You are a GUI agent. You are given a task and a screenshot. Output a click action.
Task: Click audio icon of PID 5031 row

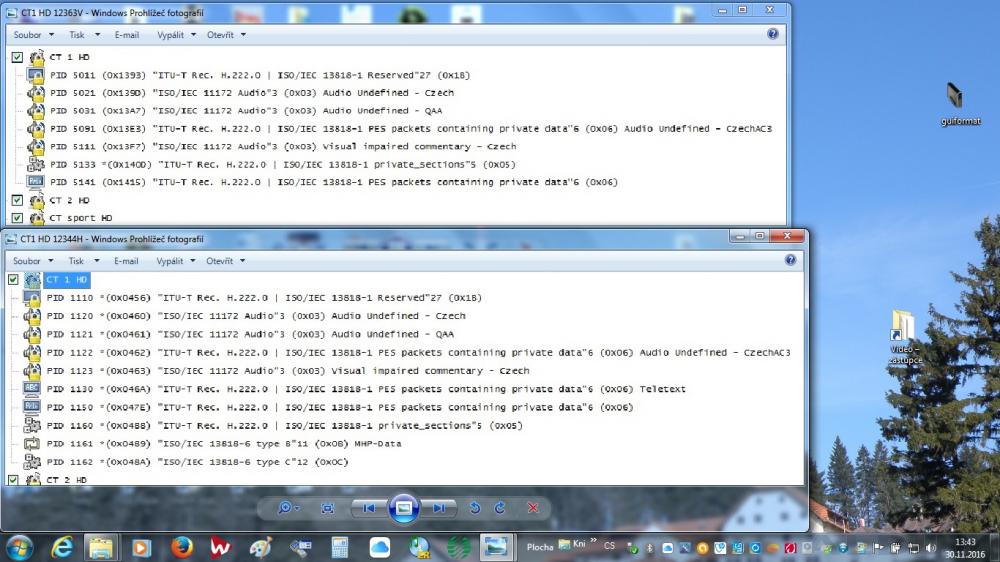[x=36, y=111]
